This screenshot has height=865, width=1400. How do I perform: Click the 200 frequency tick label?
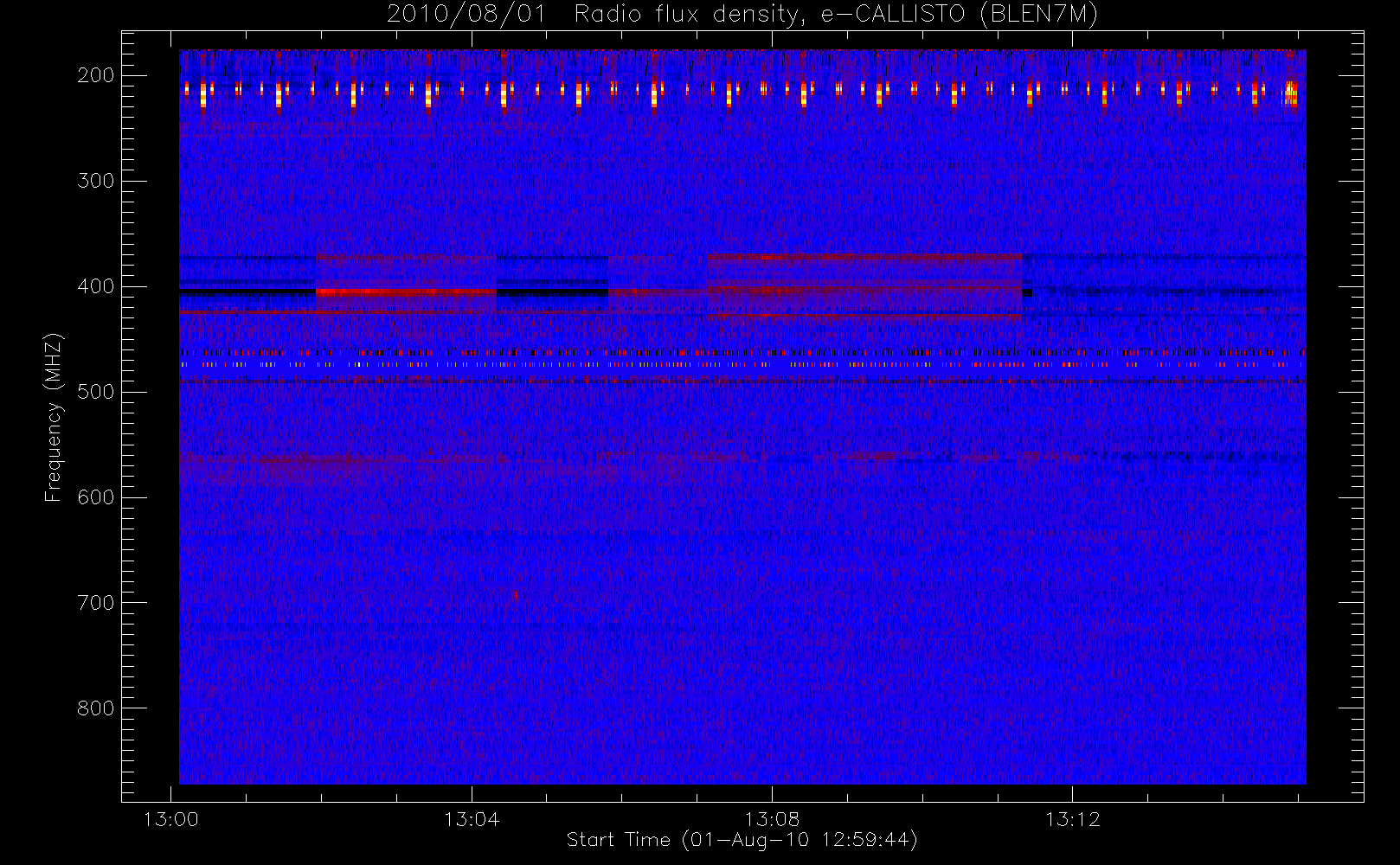[x=96, y=75]
